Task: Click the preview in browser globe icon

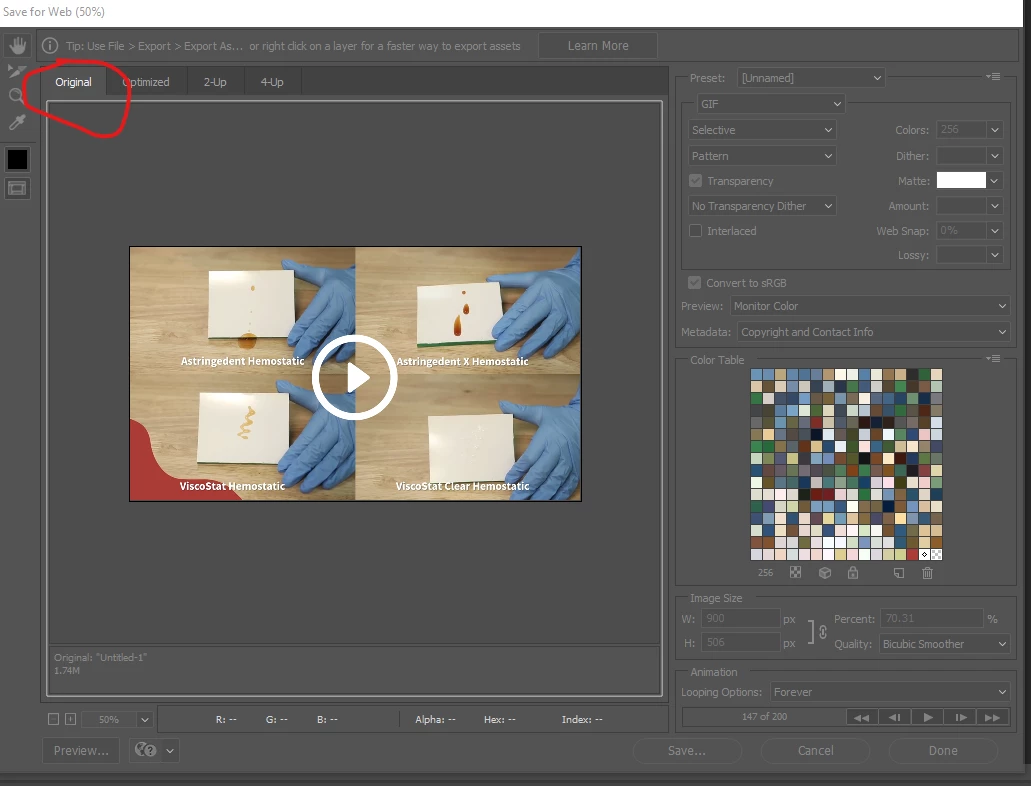Action: click(x=145, y=750)
